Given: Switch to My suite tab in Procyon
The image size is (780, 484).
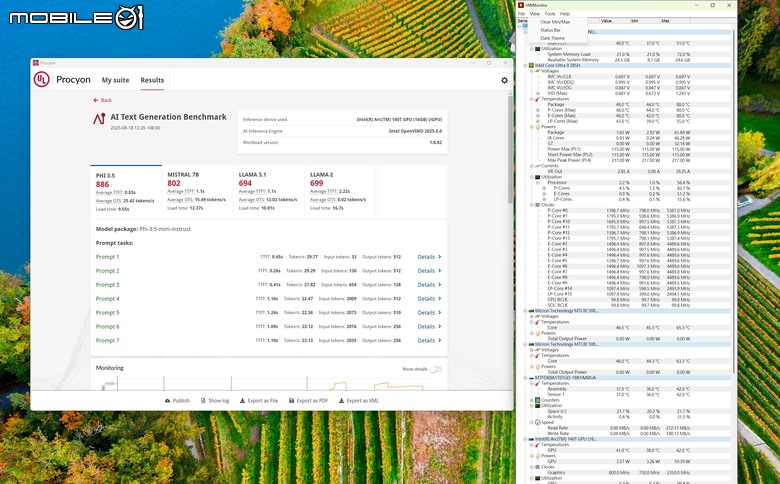Looking at the screenshot, I should [115, 80].
